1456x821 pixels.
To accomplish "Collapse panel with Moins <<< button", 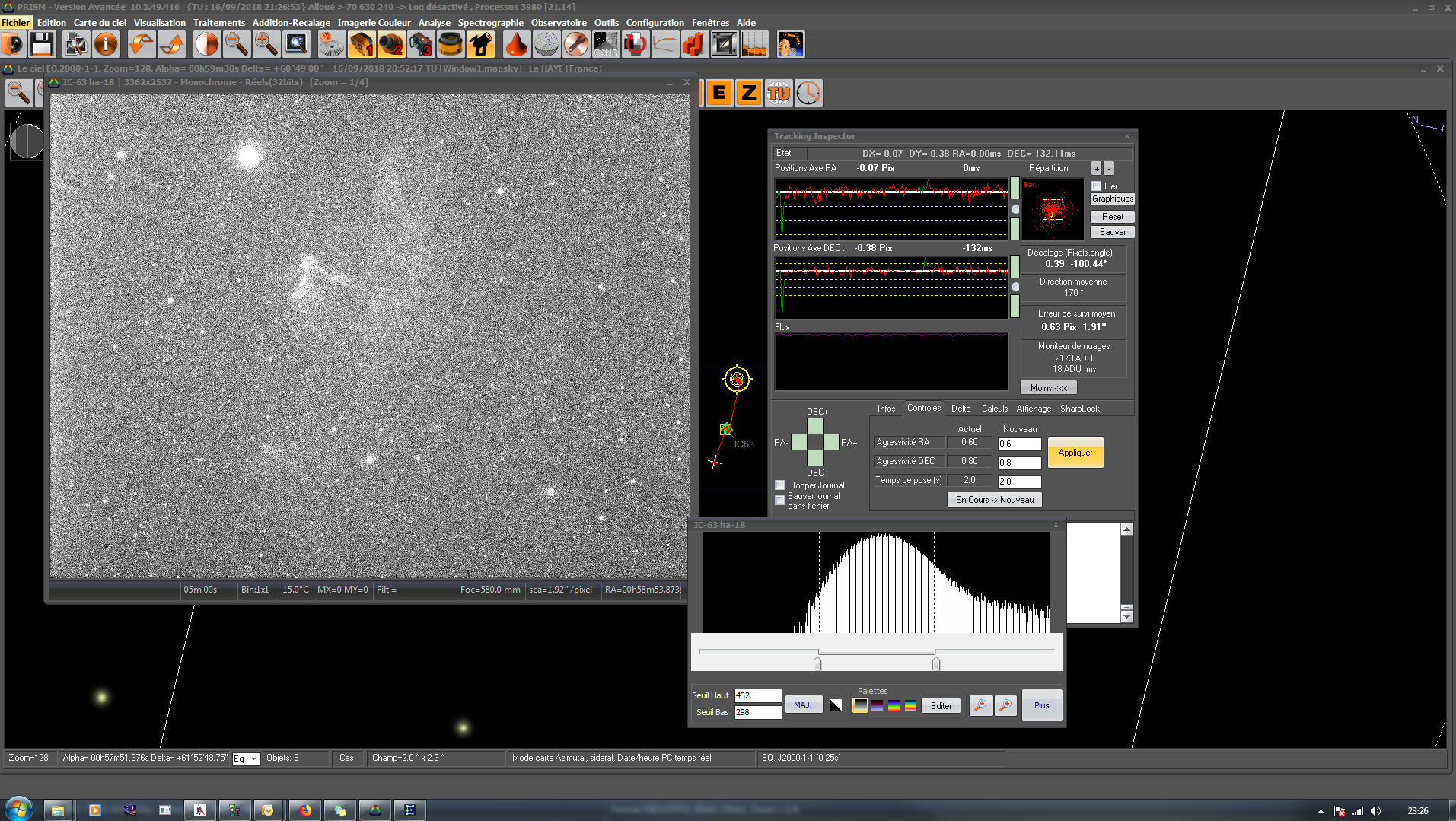I will (x=1048, y=388).
